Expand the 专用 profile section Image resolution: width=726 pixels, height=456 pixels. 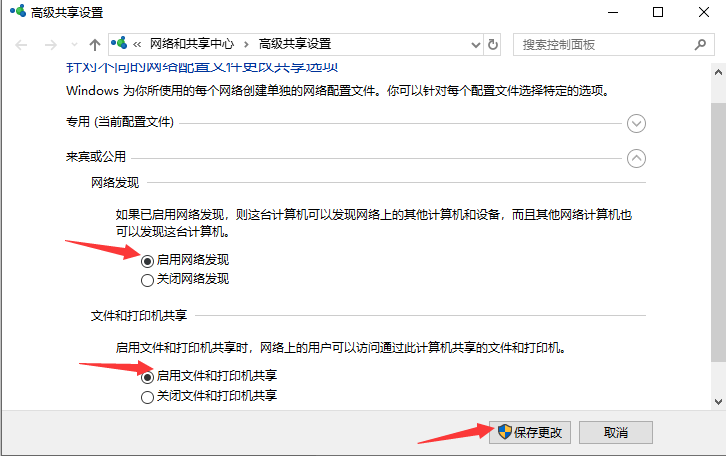[x=636, y=123]
